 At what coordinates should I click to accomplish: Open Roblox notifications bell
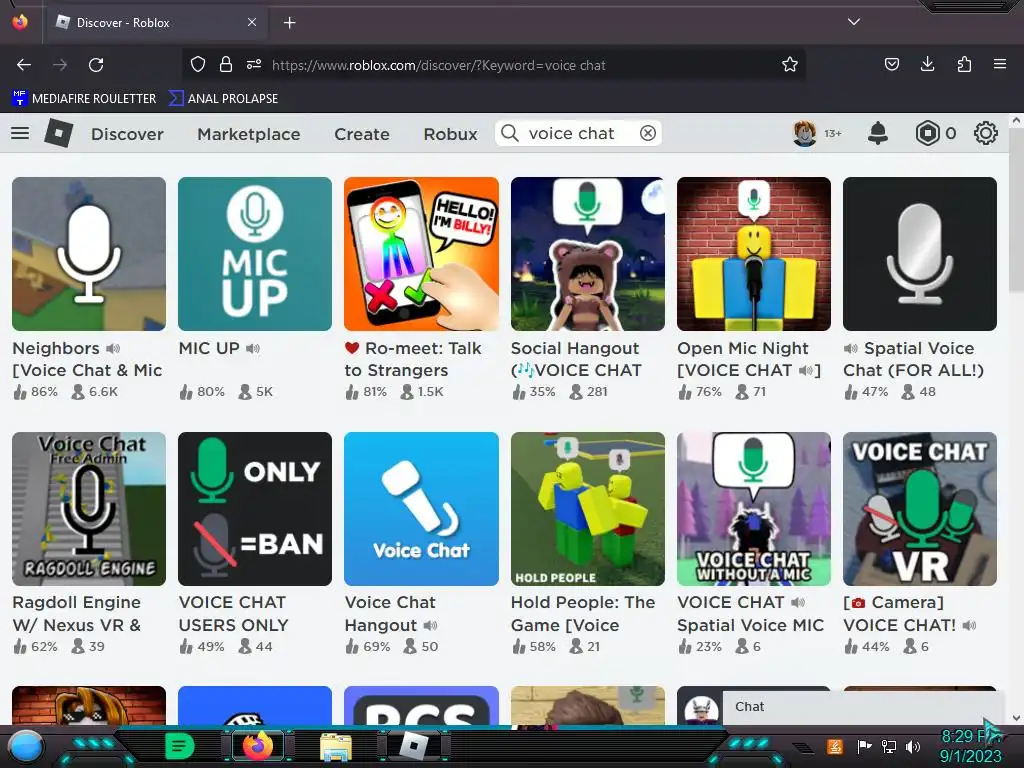point(878,133)
